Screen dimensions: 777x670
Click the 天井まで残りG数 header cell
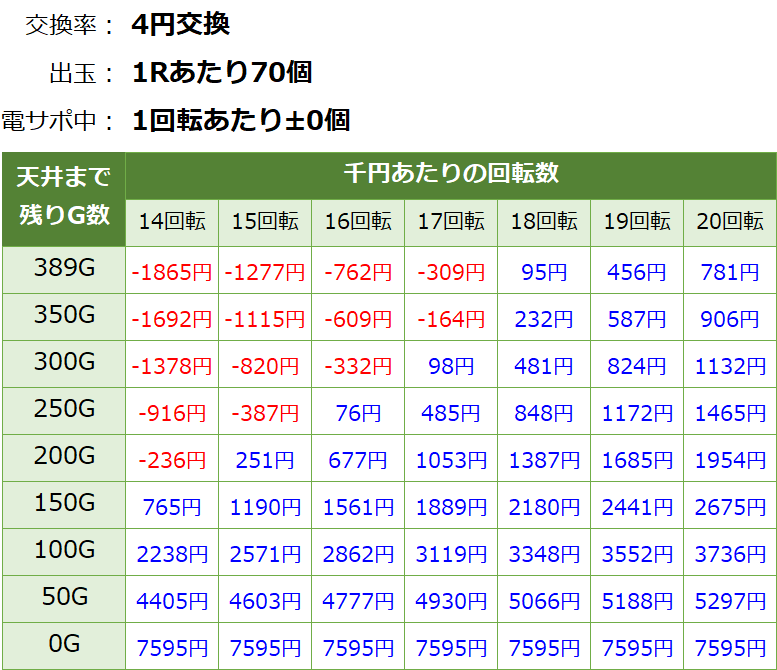pyautogui.click(x=63, y=199)
